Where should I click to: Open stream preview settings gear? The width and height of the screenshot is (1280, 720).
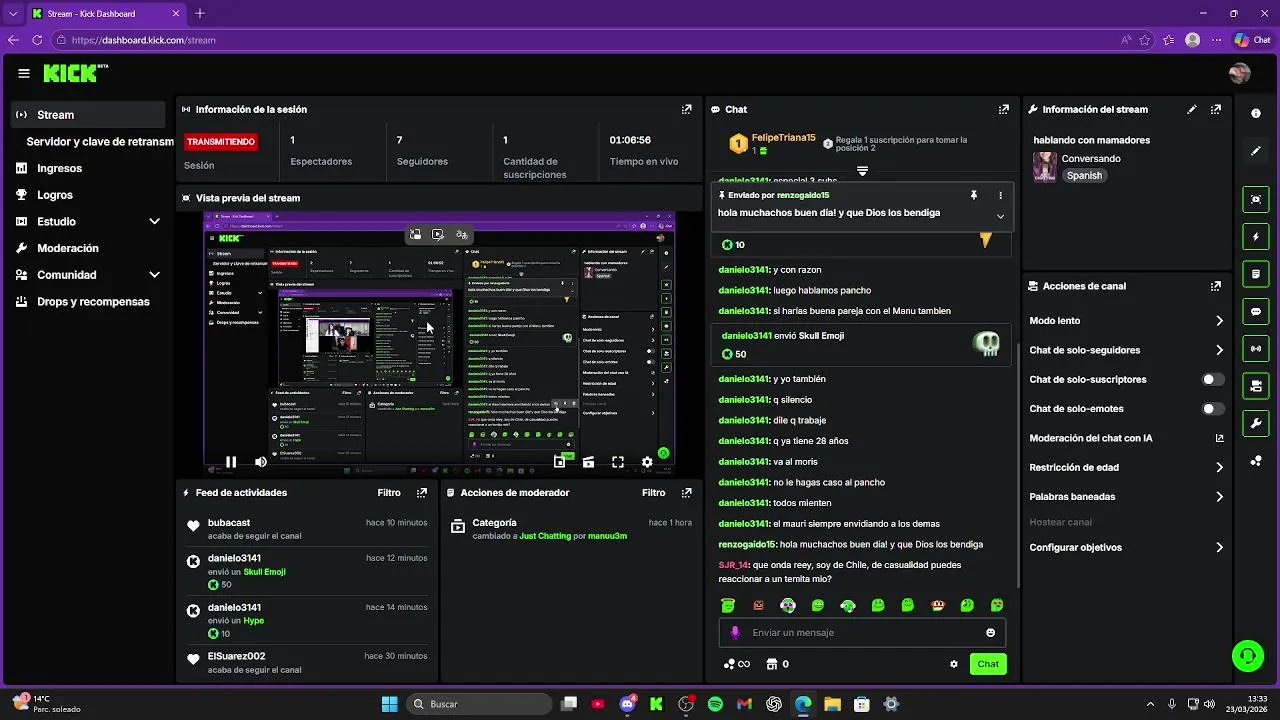point(647,462)
